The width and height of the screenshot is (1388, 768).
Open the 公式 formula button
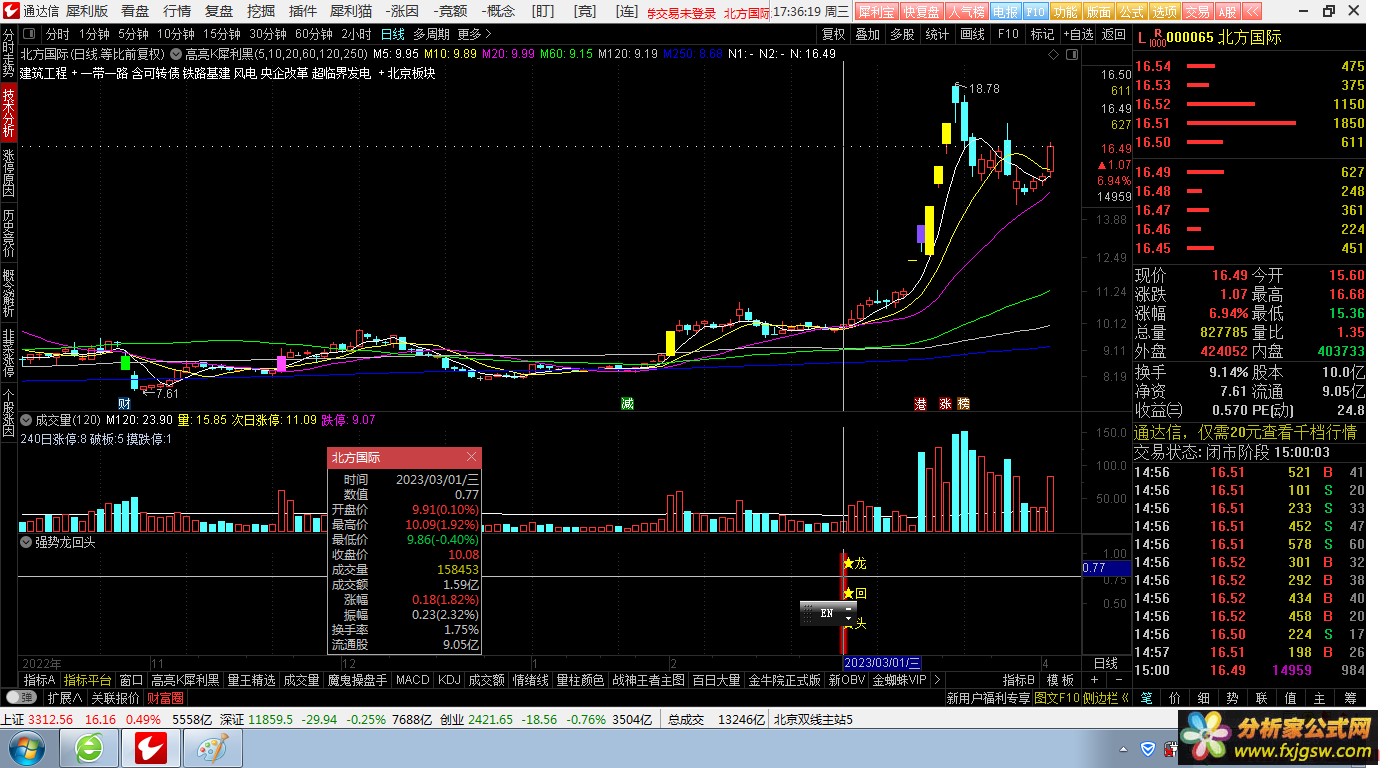(1131, 12)
